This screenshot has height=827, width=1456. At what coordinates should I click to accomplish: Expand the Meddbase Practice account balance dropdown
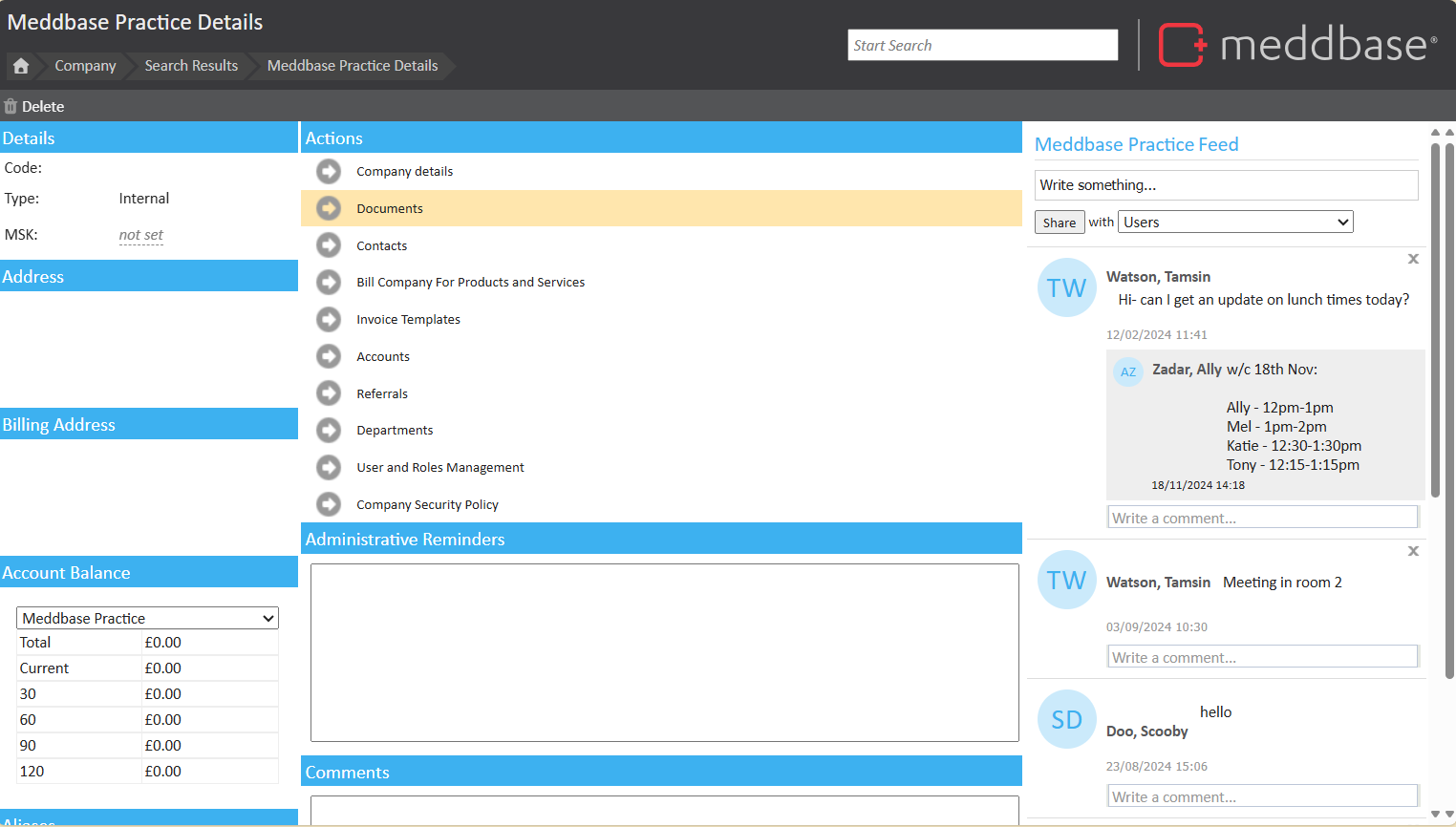147,619
